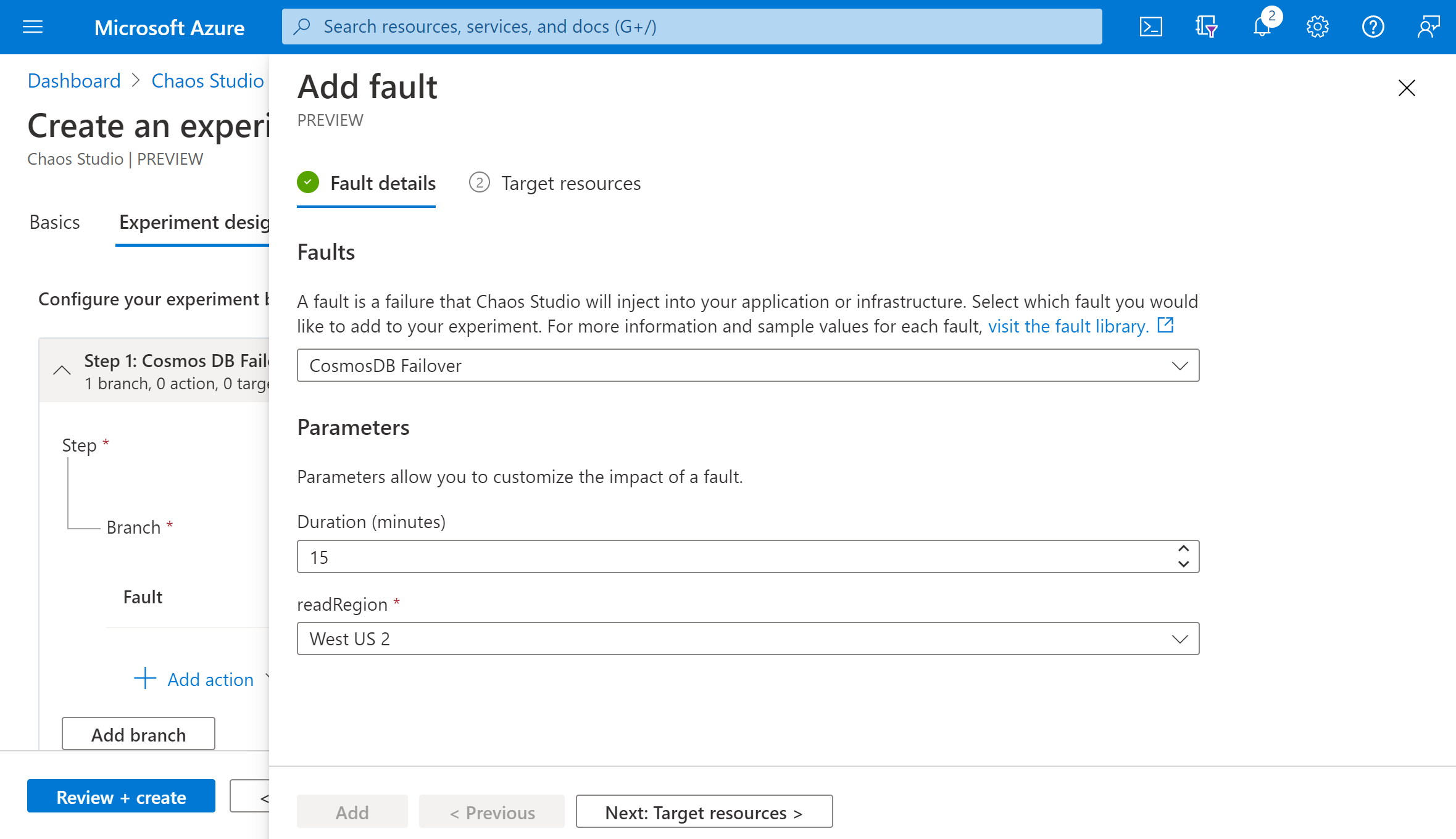Open Azure Settings gear icon

1318,27
